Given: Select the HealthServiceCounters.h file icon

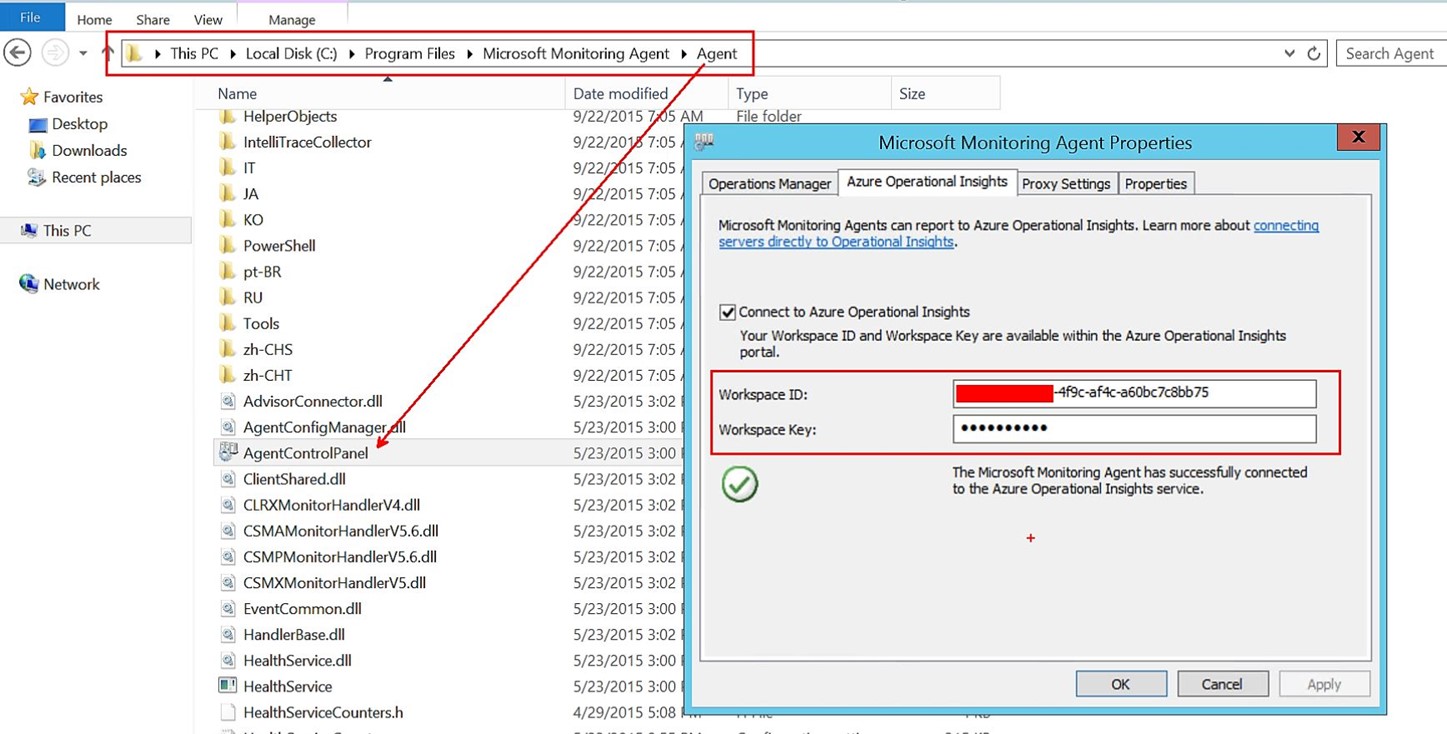Looking at the screenshot, I should coord(227,713).
